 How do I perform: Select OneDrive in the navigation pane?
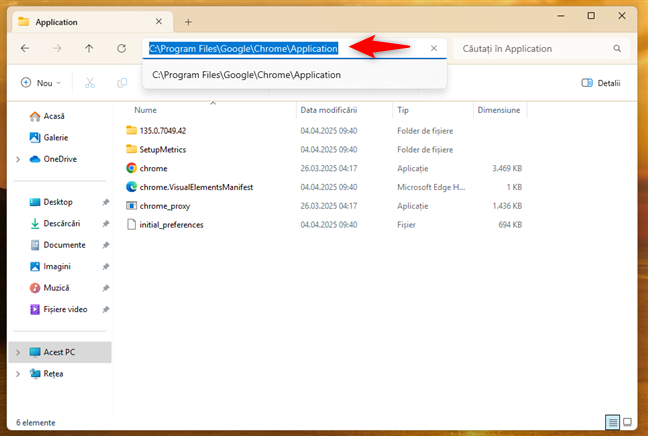[60, 159]
